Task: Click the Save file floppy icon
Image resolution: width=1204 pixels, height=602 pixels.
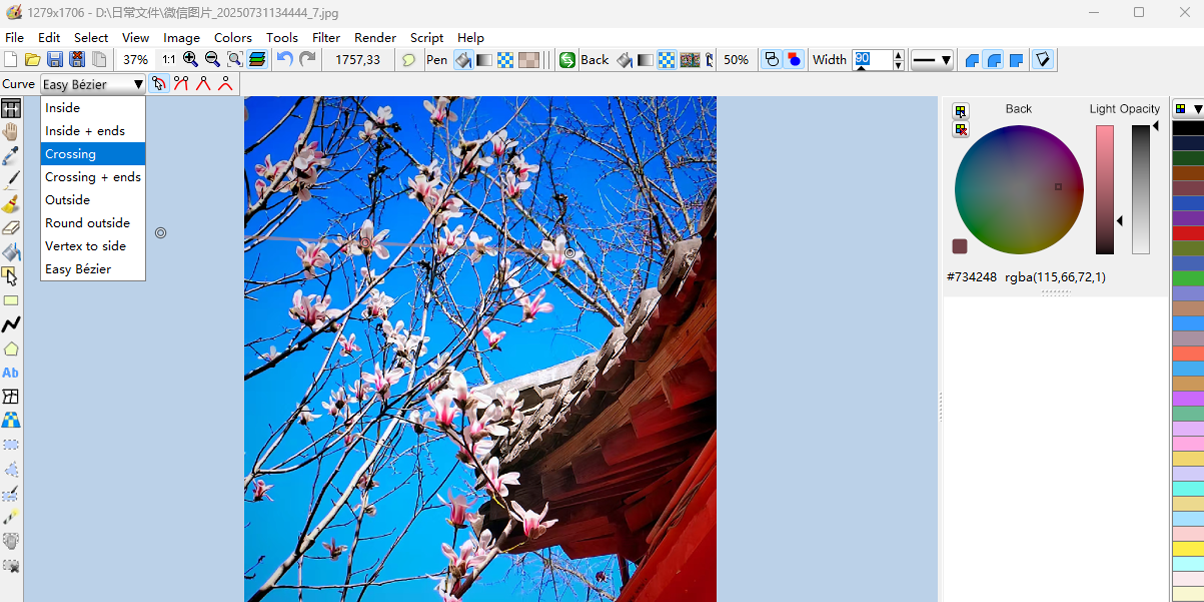Action: (55, 60)
